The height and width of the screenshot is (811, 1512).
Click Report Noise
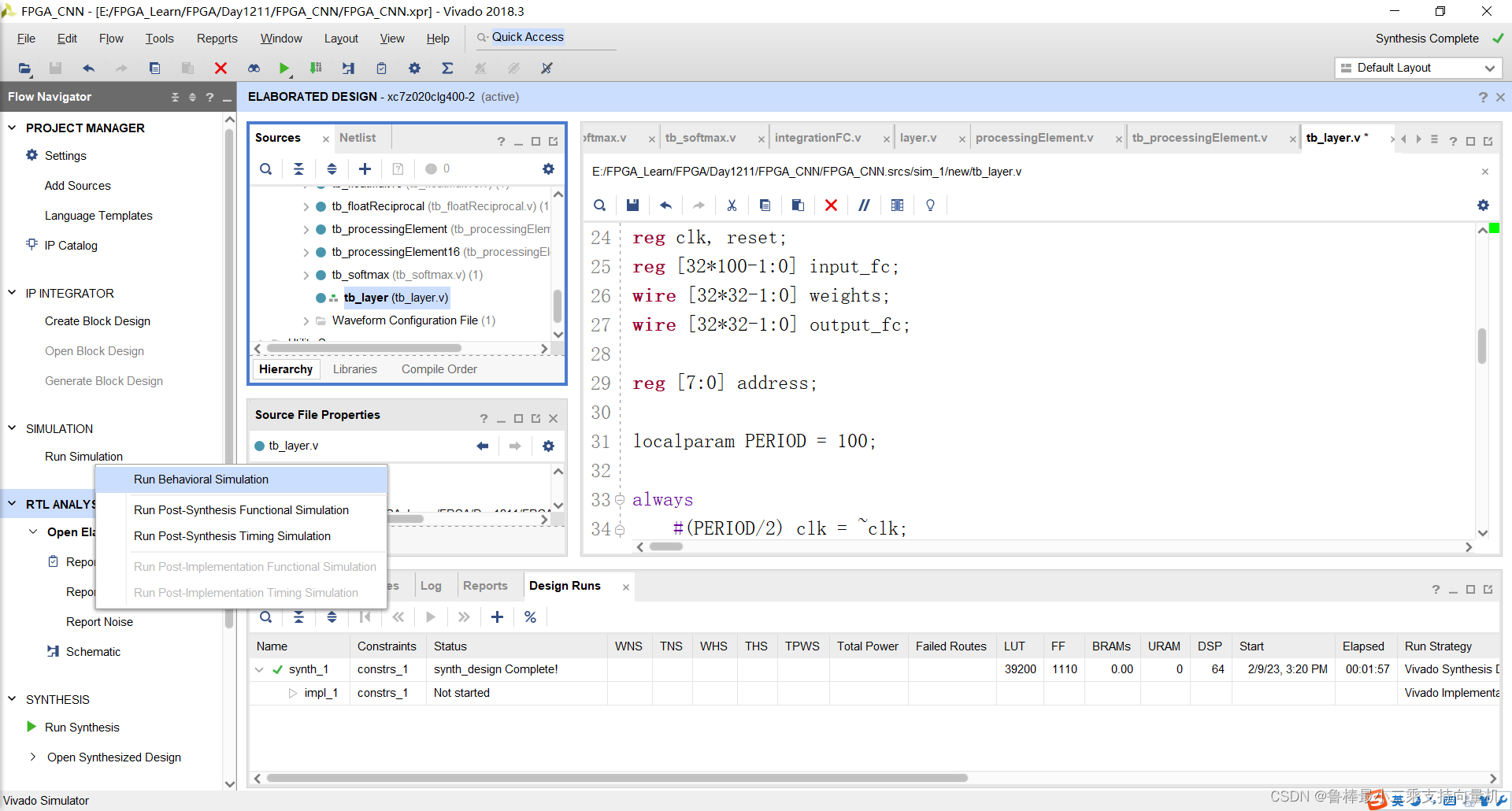[x=99, y=622]
